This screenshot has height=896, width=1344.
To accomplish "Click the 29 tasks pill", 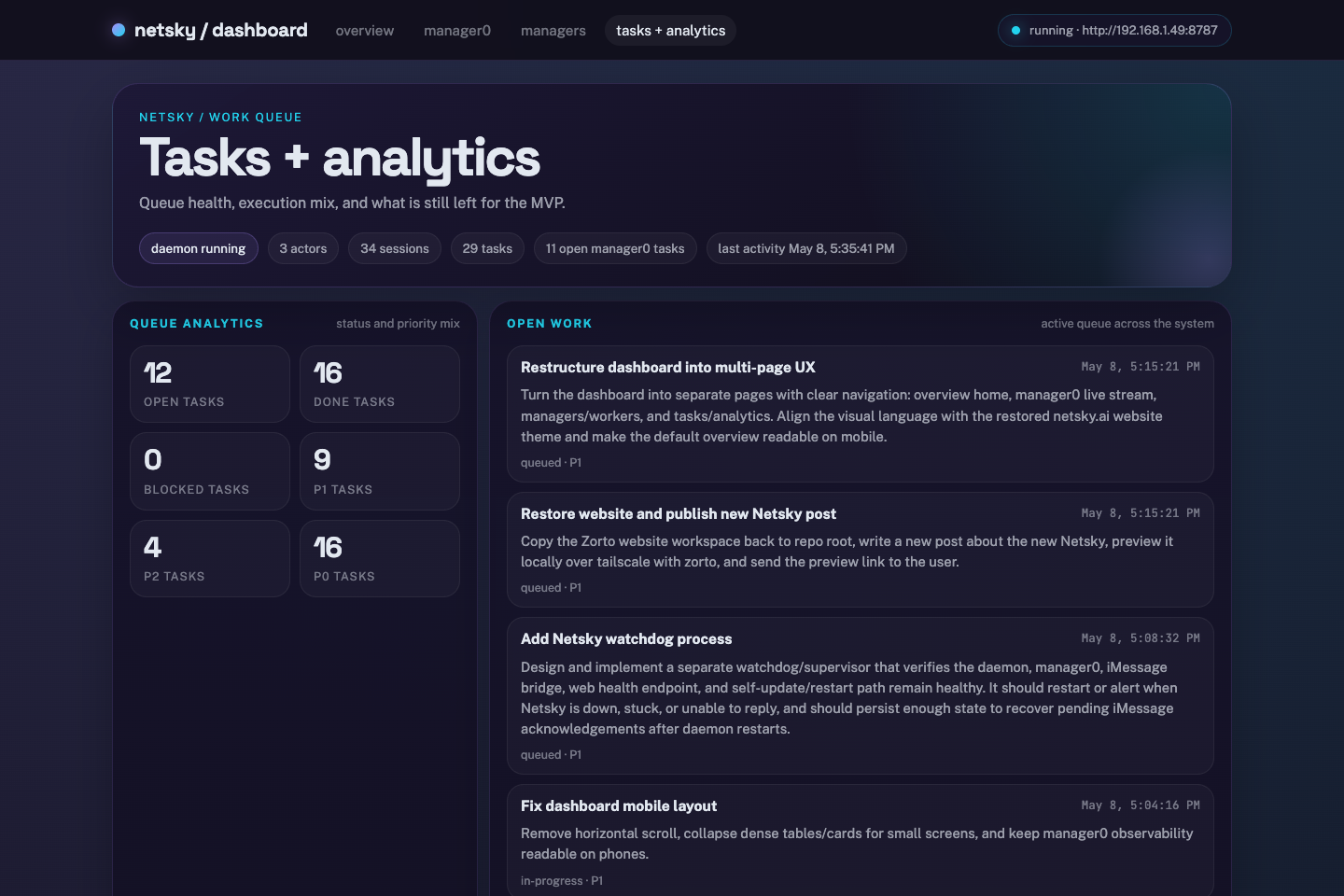I will (x=487, y=248).
